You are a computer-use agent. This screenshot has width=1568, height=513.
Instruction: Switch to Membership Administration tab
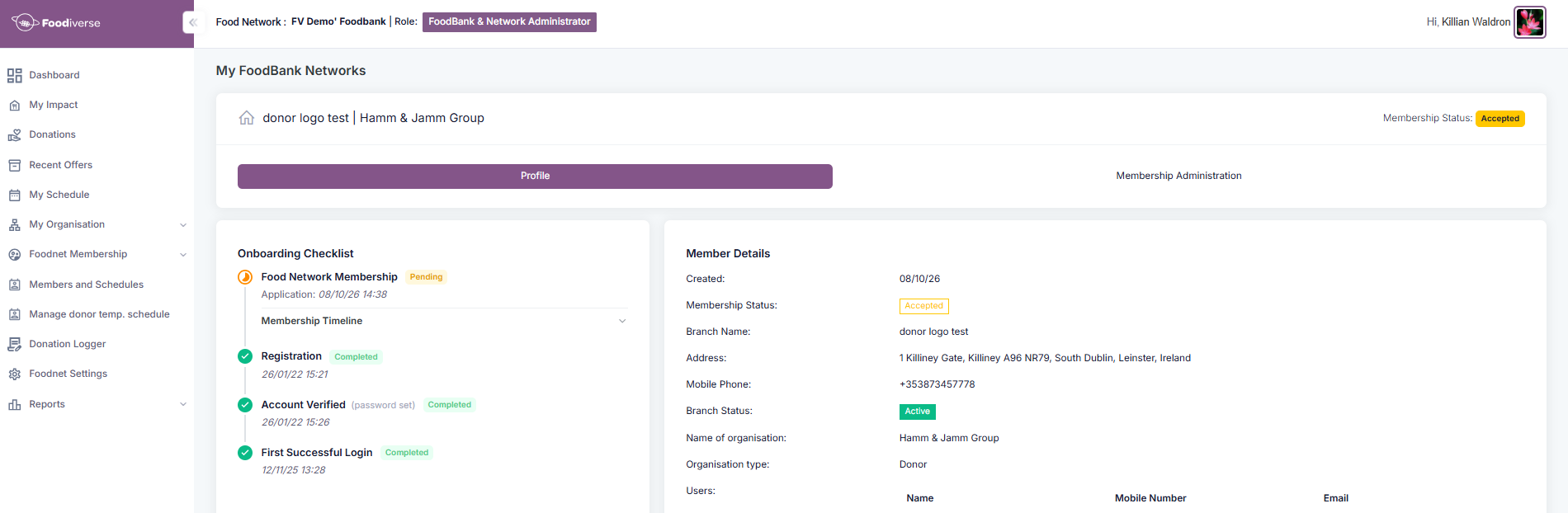coord(1178,176)
